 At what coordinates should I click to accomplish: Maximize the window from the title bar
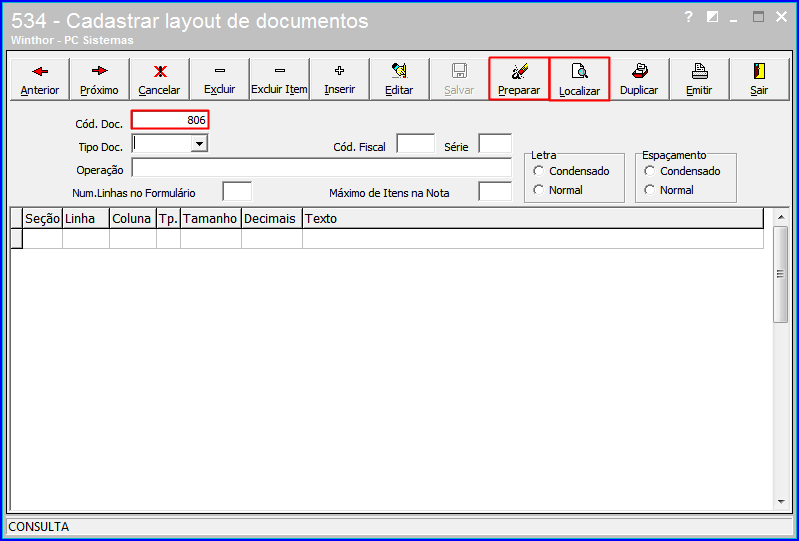(759, 17)
